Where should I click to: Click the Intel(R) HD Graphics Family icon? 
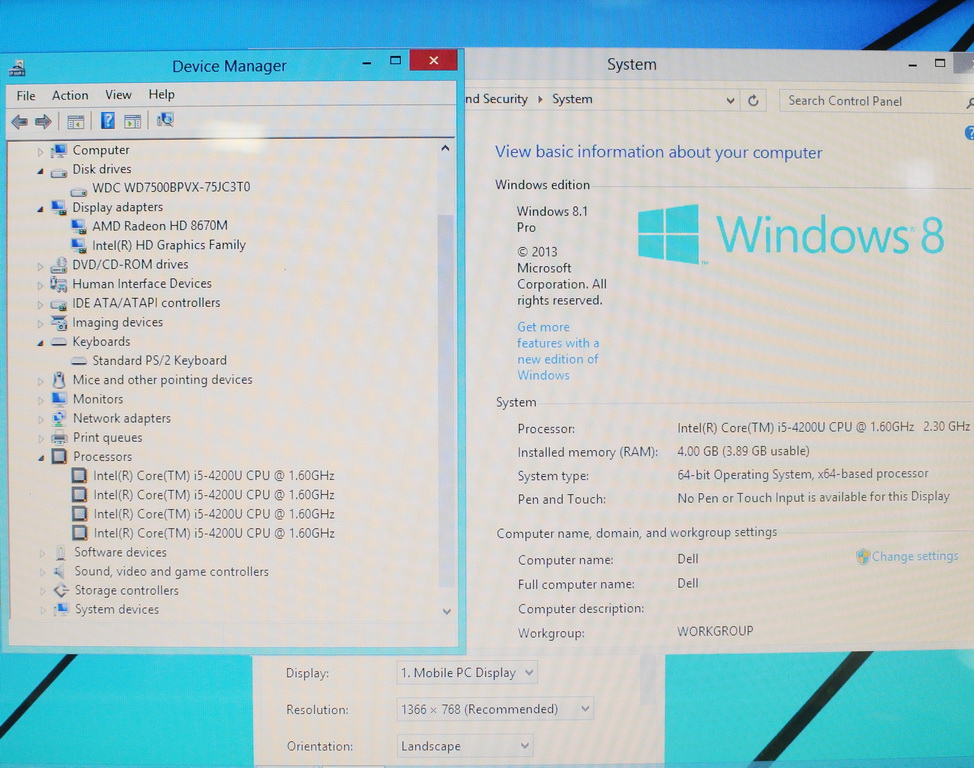[x=79, y=245]
